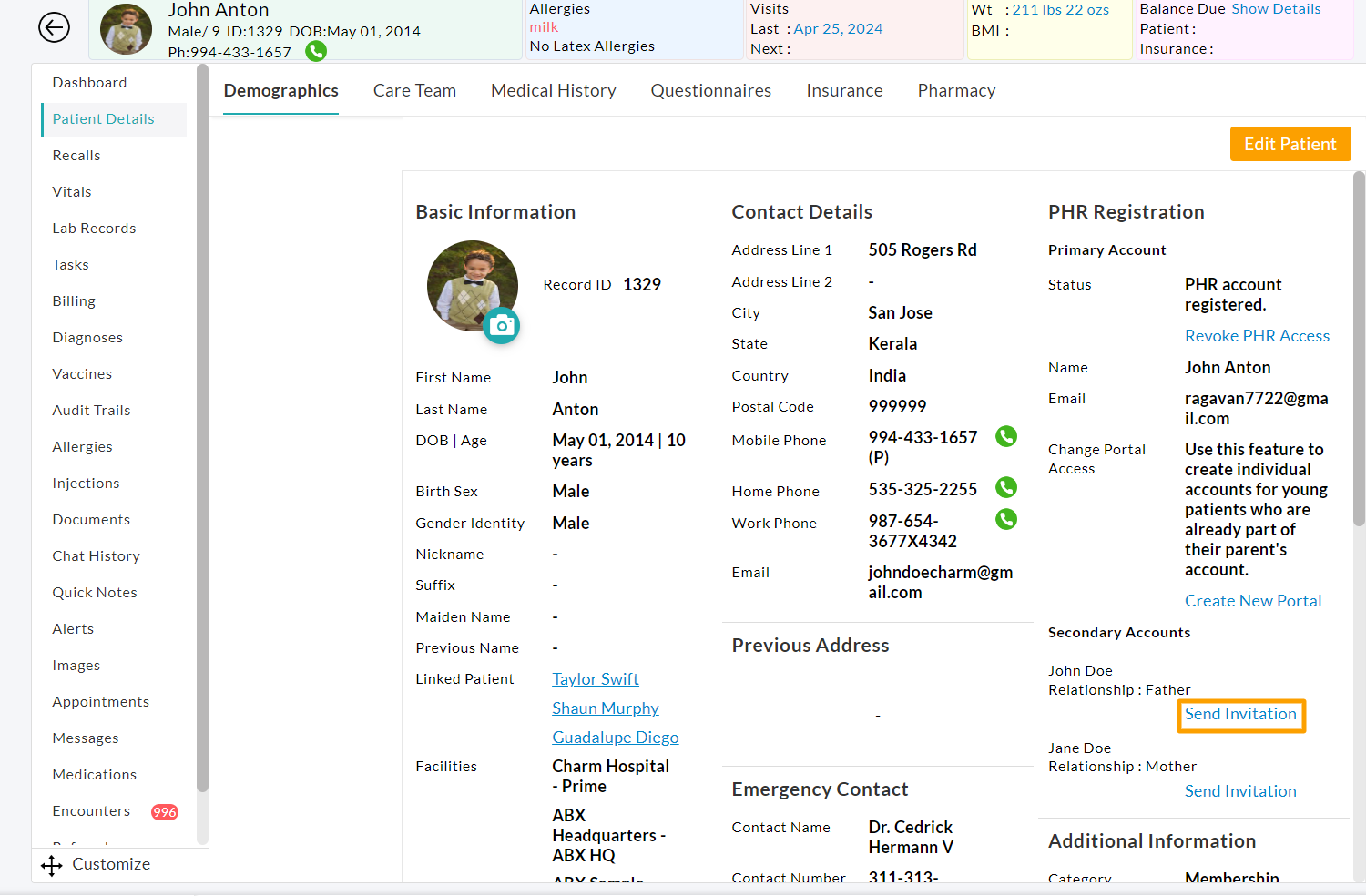
Task: Click Revoke PHR Access link
Action: (x=1257, y=336)
